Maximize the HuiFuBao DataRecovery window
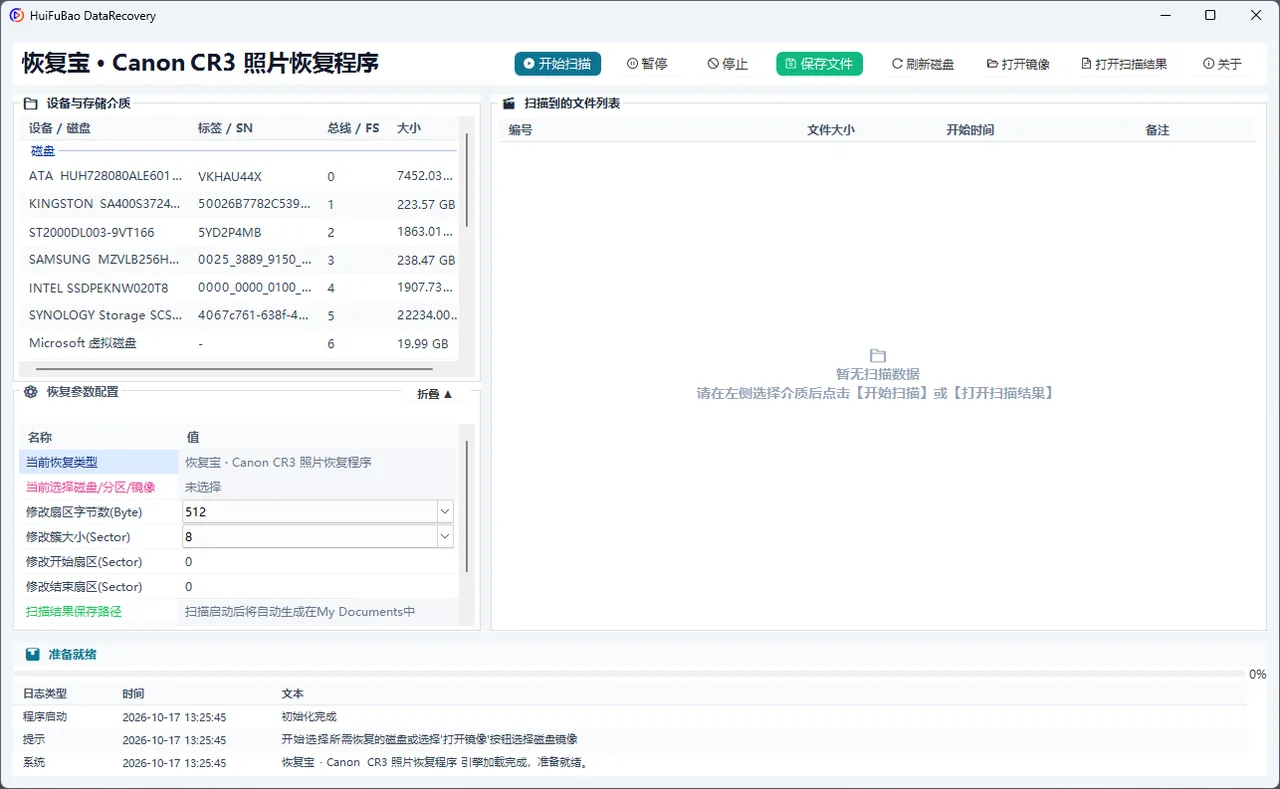The width and height of the screenshot is (1280, 789). [1210, 15]
